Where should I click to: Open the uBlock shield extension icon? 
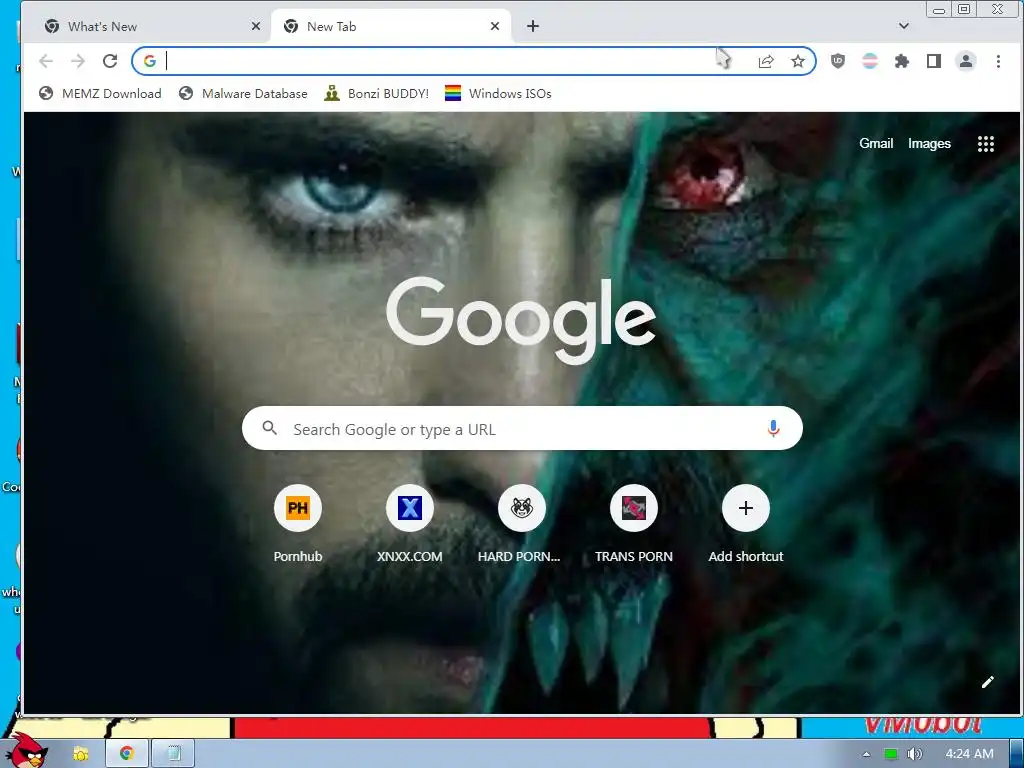[838, 61]
